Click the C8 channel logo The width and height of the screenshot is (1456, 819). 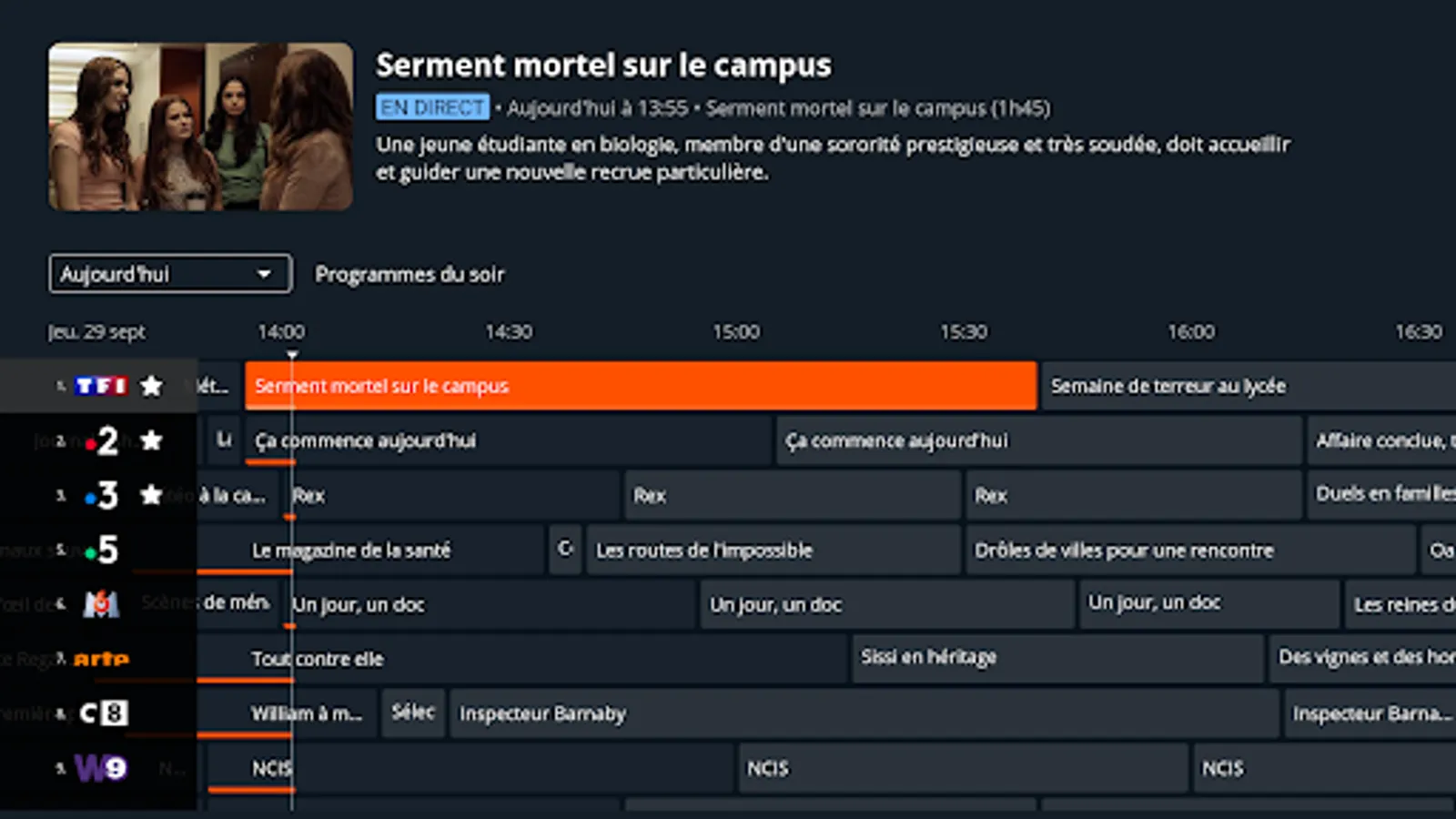pos(103,713)
